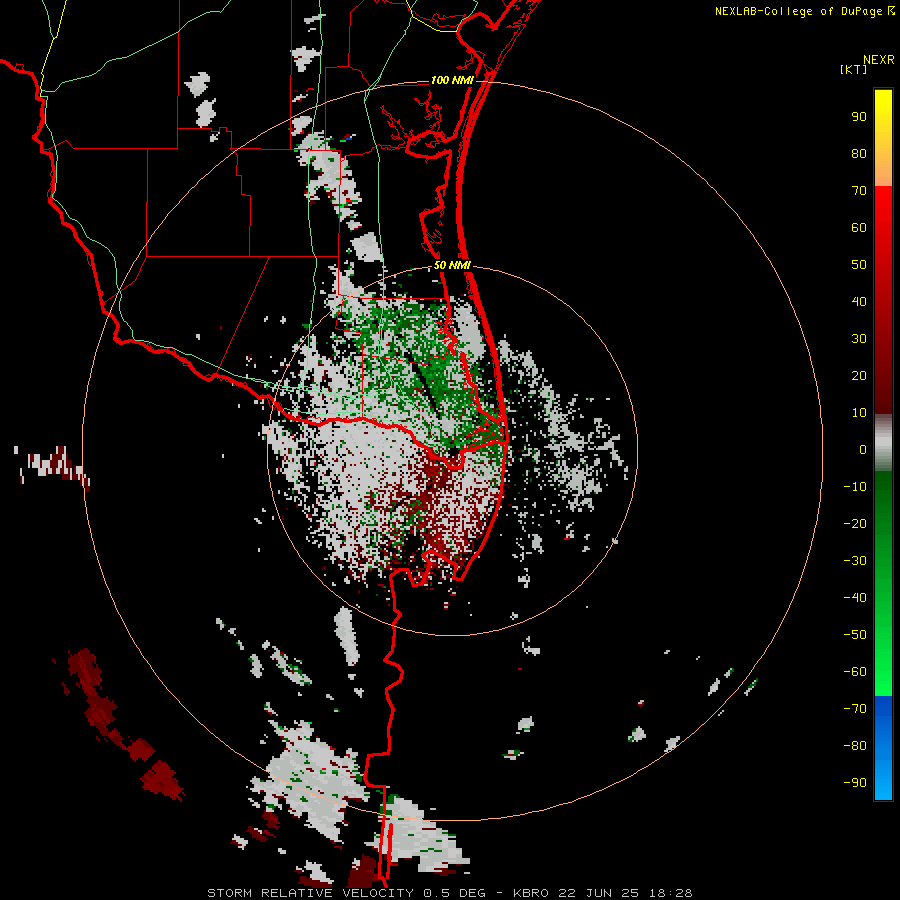This screenshot has height=900, width=900.
Task: Click the NEXR label above the color scale
Action: (x=879, y=60)
